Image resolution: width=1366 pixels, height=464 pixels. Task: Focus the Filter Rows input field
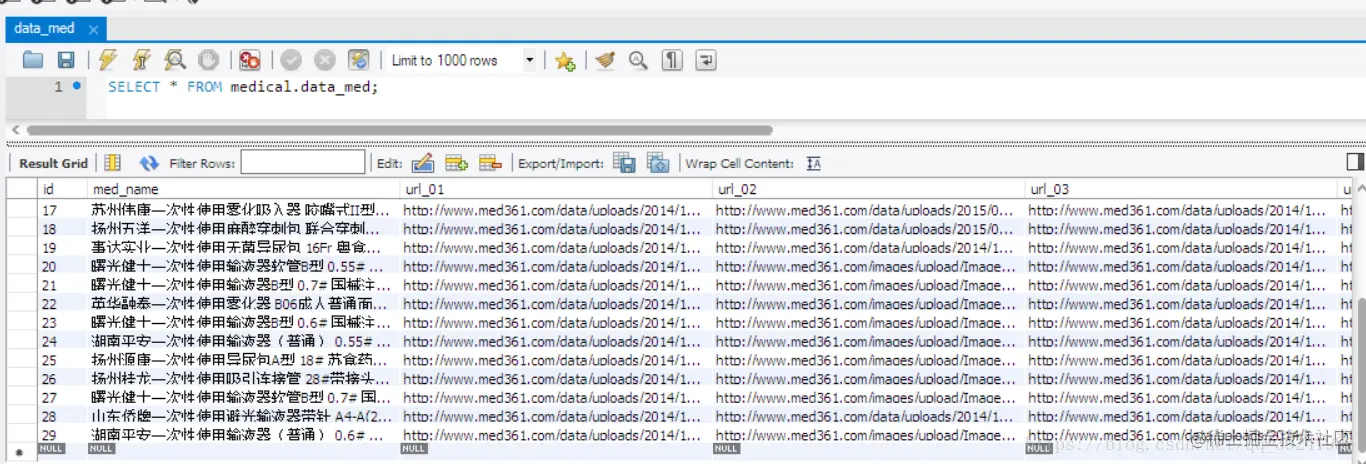pos(303,163)
